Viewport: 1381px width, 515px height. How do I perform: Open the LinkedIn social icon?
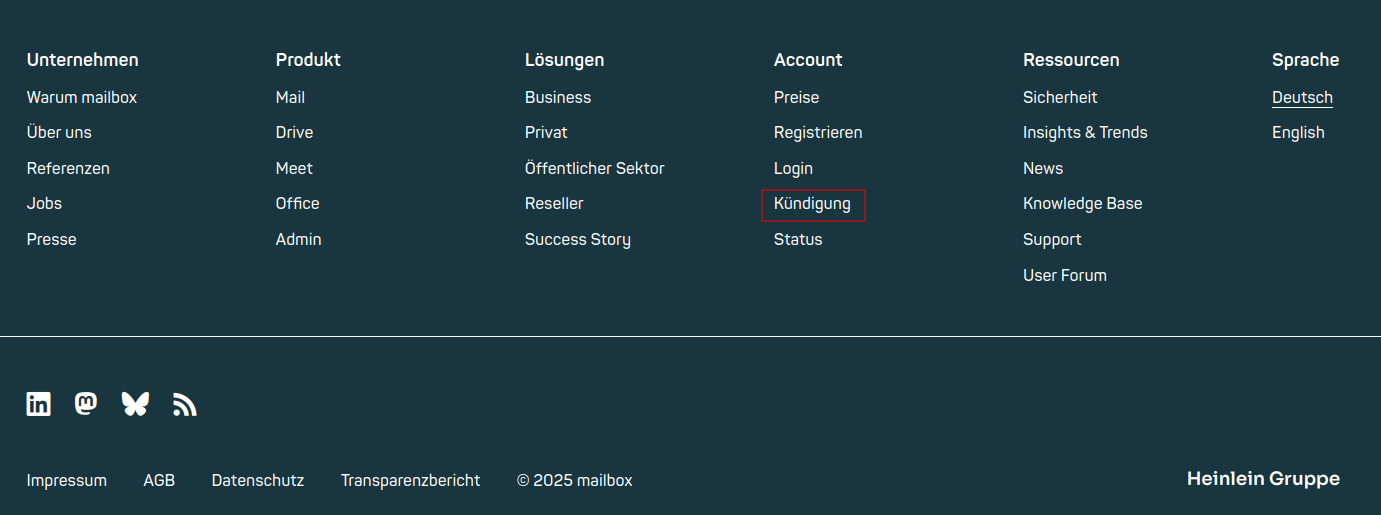point(39,404)
